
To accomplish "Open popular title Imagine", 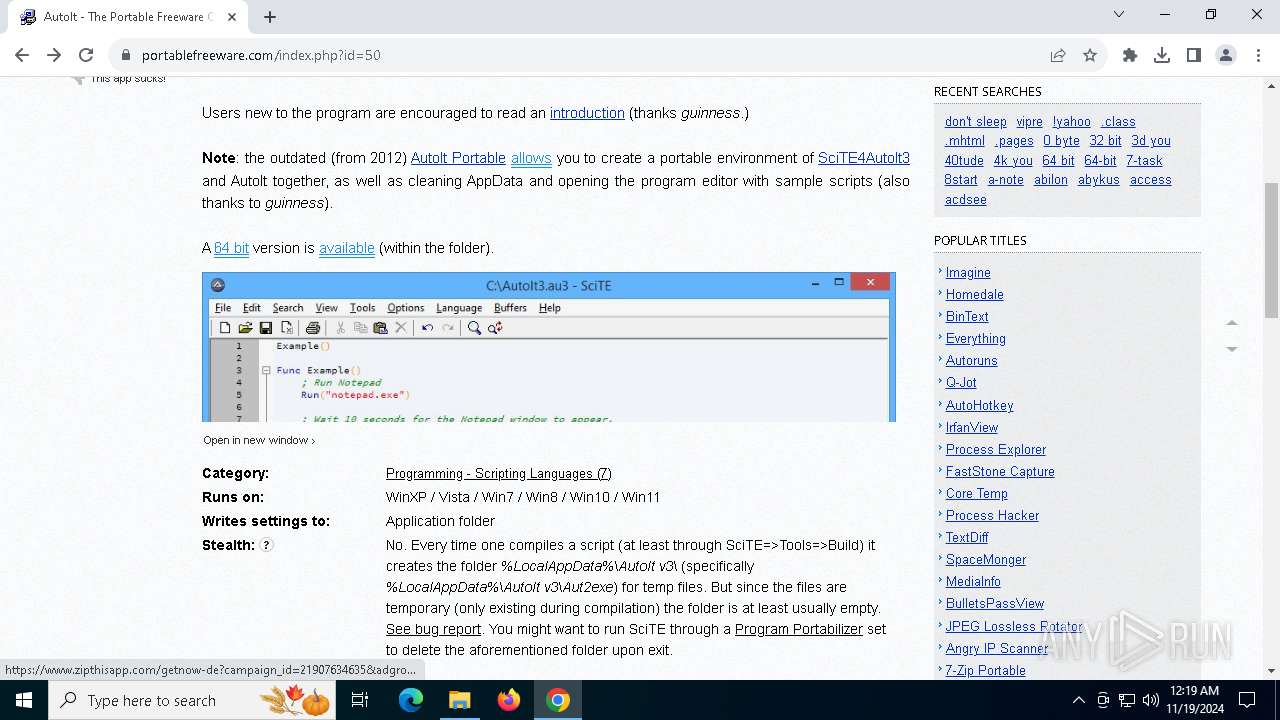I will [x=968, y=273].
